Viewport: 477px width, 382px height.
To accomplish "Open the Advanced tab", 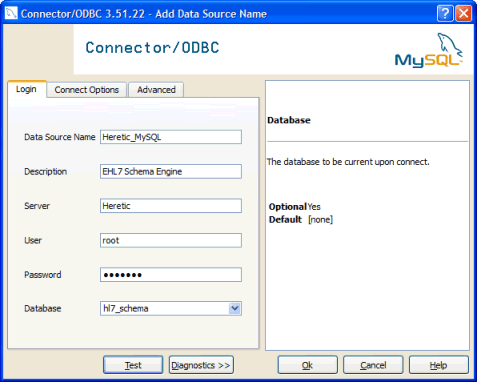I will (156, 90).
